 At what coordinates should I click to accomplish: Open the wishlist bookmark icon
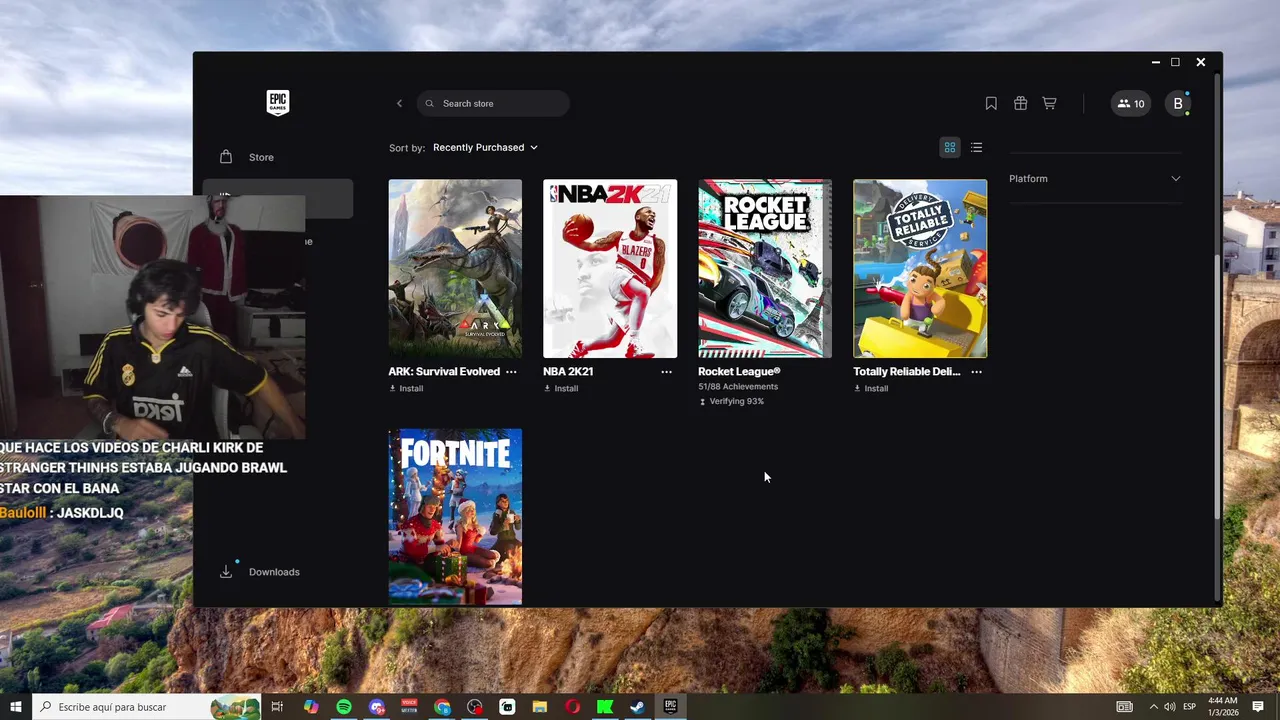point(991,103)
